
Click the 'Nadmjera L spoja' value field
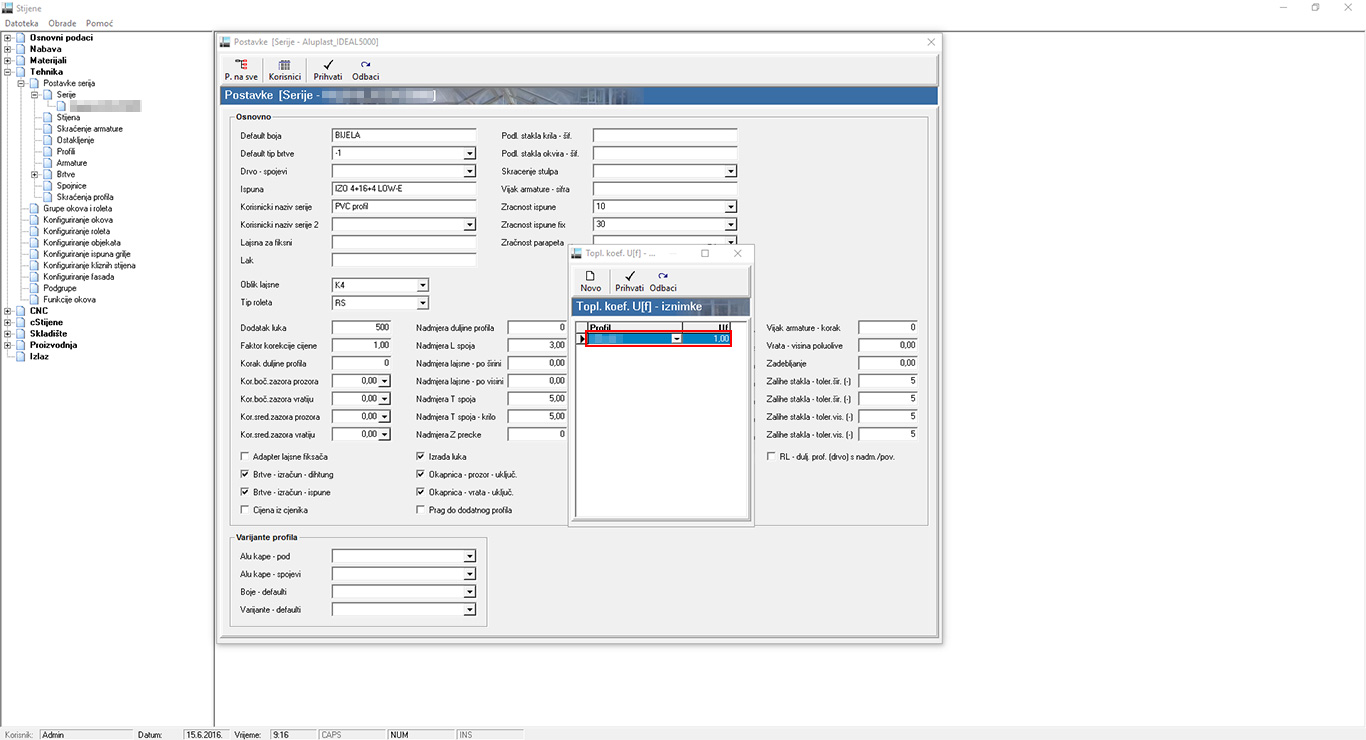point(537,345)
